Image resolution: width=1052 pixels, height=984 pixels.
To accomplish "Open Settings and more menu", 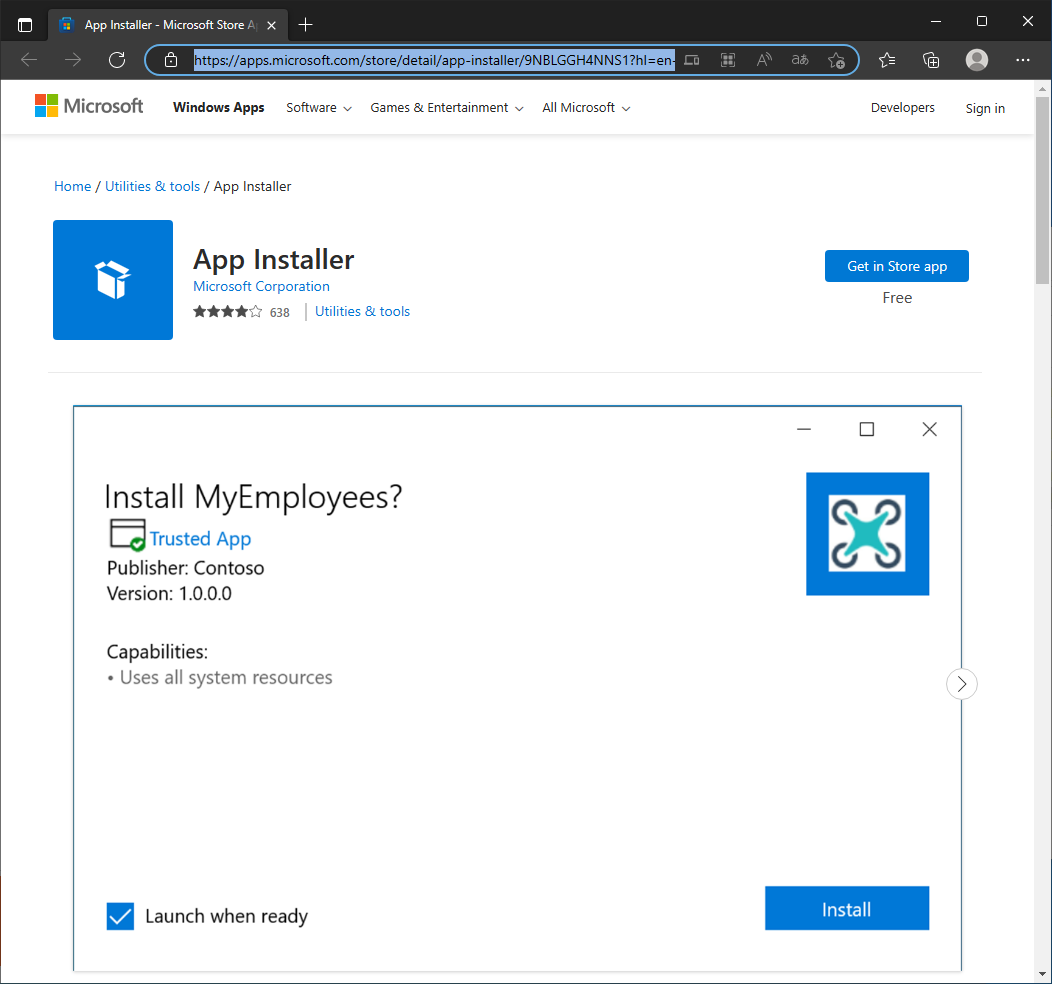I will (1022, 60).
